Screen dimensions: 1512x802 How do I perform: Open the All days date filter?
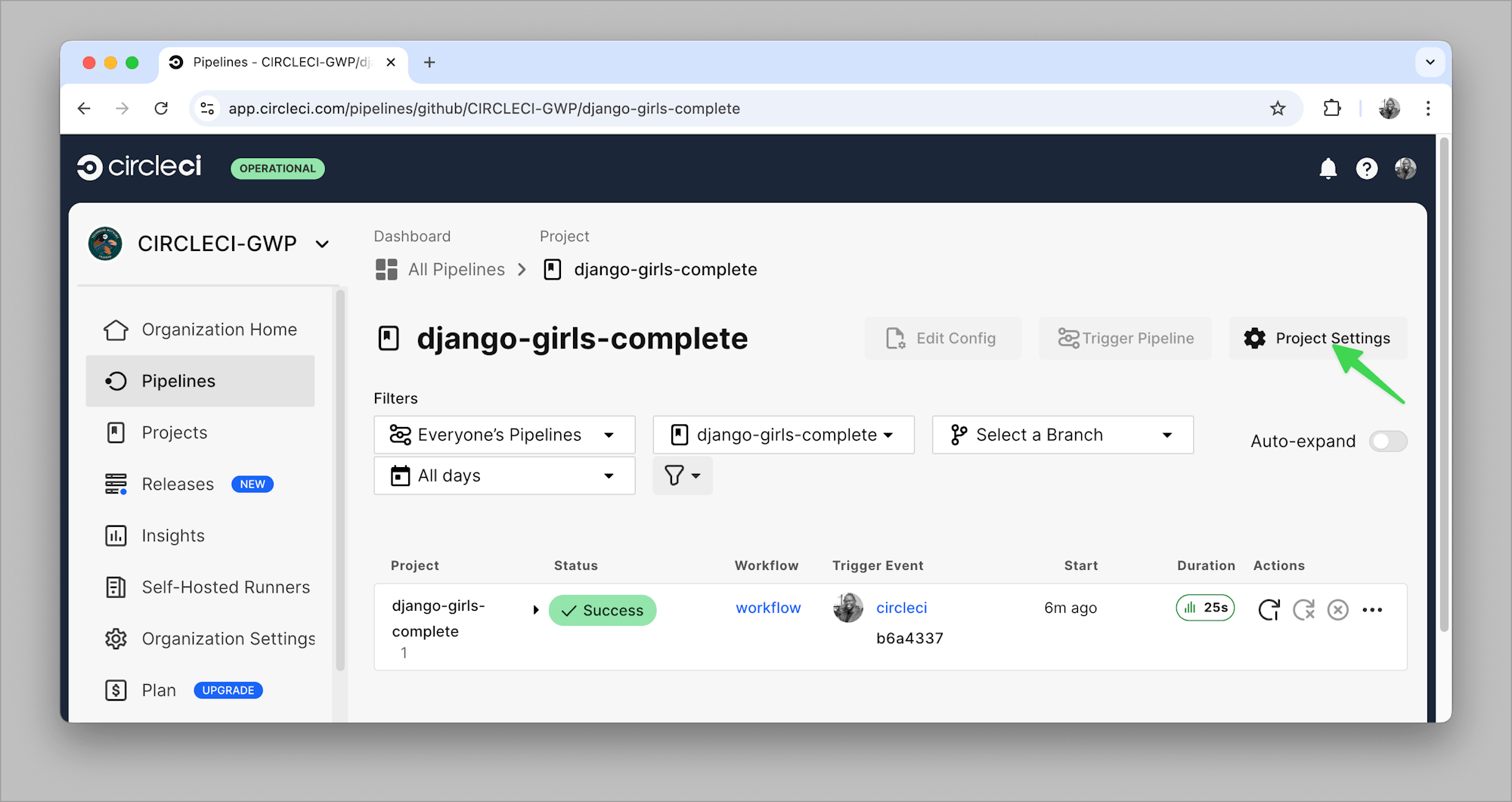coord(504,475)
